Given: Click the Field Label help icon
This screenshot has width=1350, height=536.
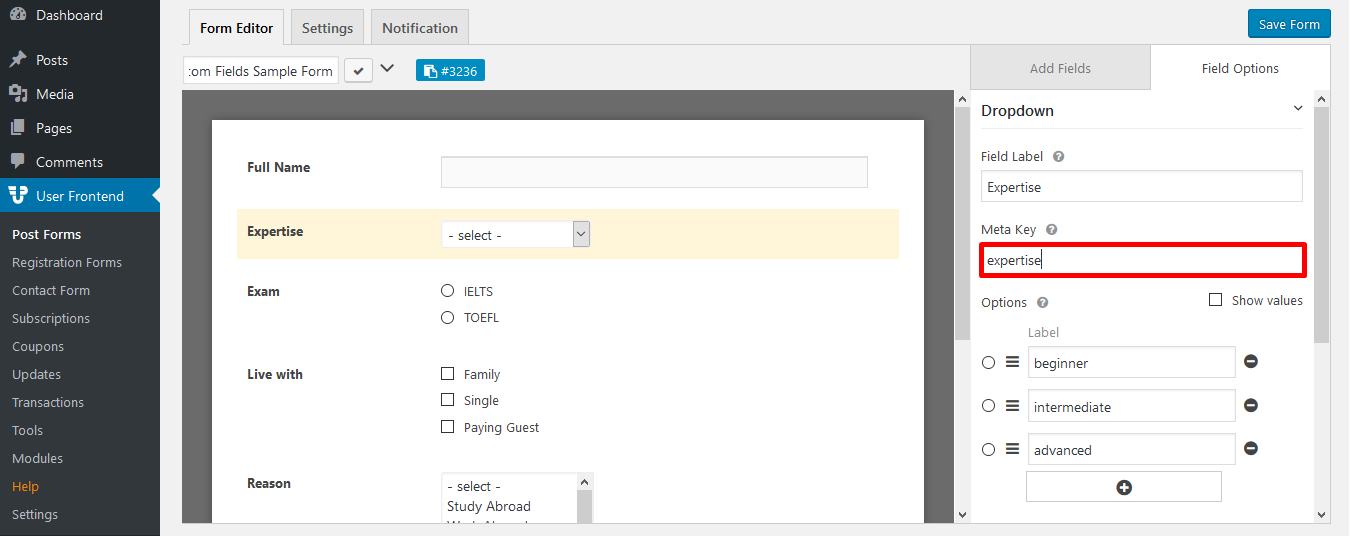Looking at the screenshot, I should (1058, 157).
